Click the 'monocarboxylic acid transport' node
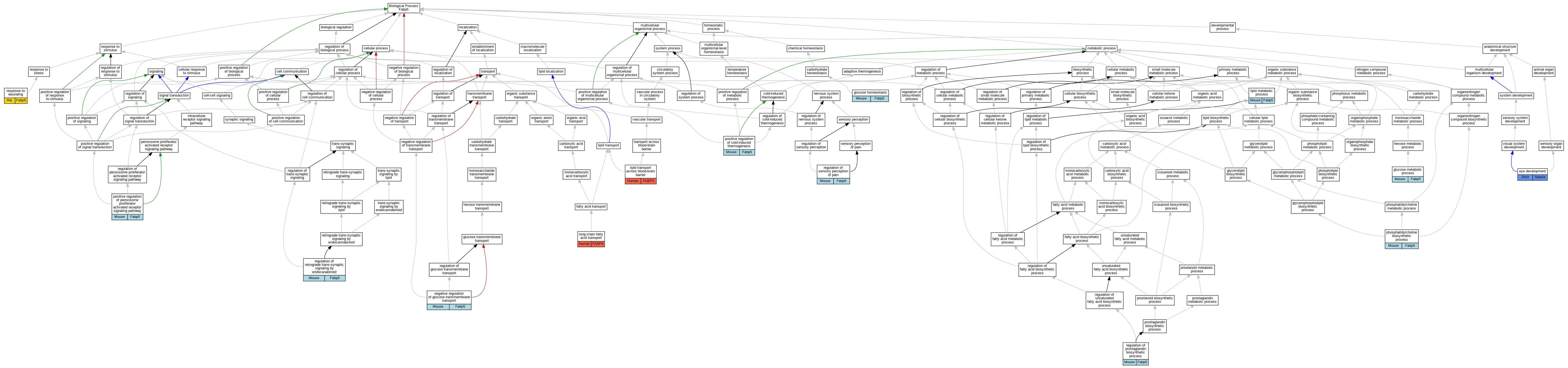Viewport: 1568px width, 368px height. pos(576,175)
